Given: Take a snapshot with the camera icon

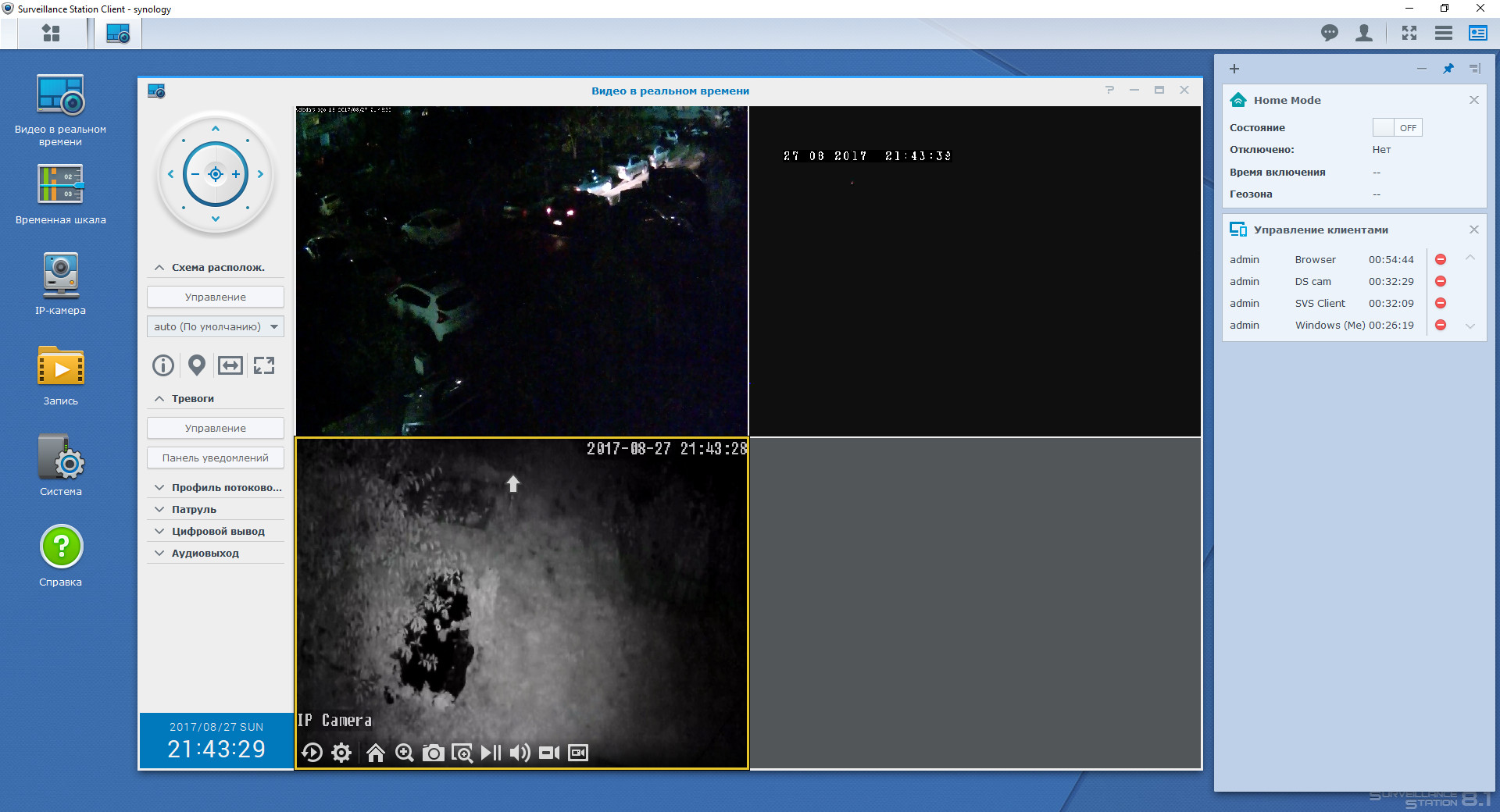Looking at the screenshot, I should click(433, 753).
